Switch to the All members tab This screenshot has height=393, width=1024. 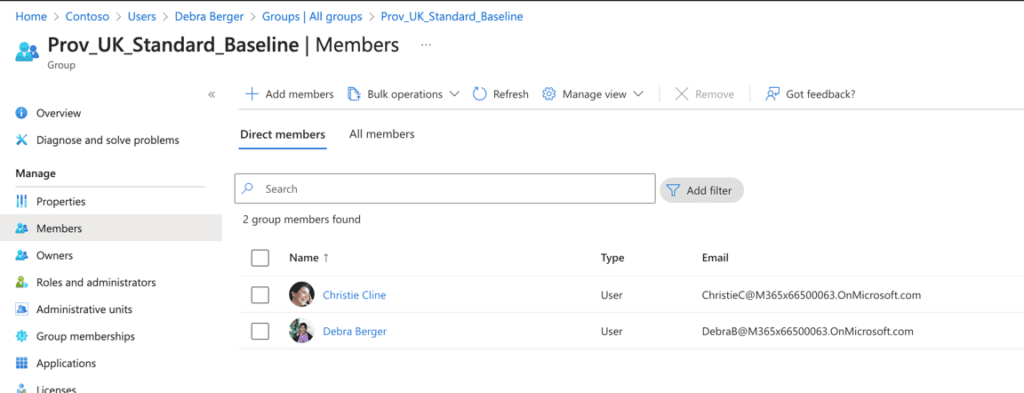[381, 134]
